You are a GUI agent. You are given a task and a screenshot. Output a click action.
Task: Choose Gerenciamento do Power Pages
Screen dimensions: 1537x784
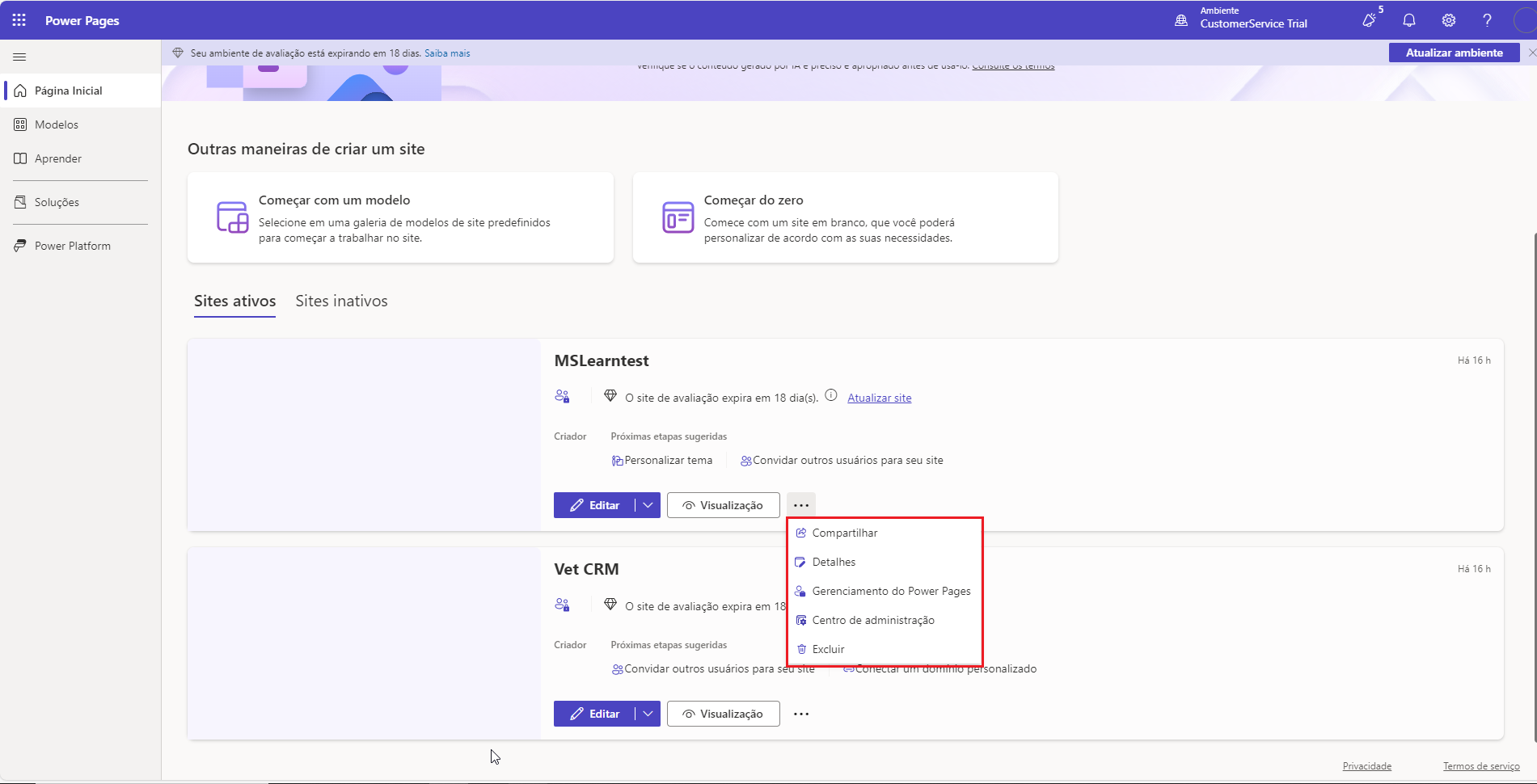click(885, 592)
